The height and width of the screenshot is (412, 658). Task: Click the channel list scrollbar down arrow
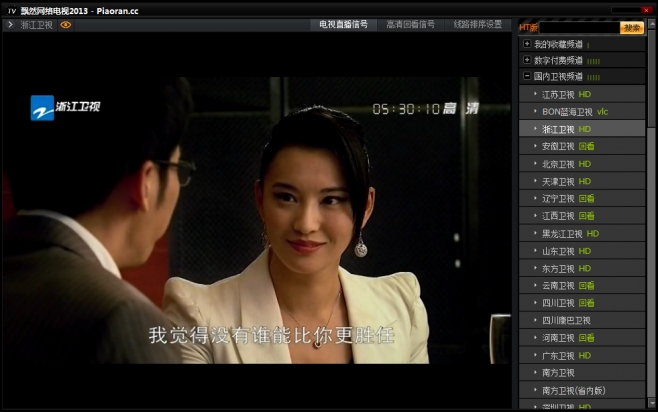652,403
